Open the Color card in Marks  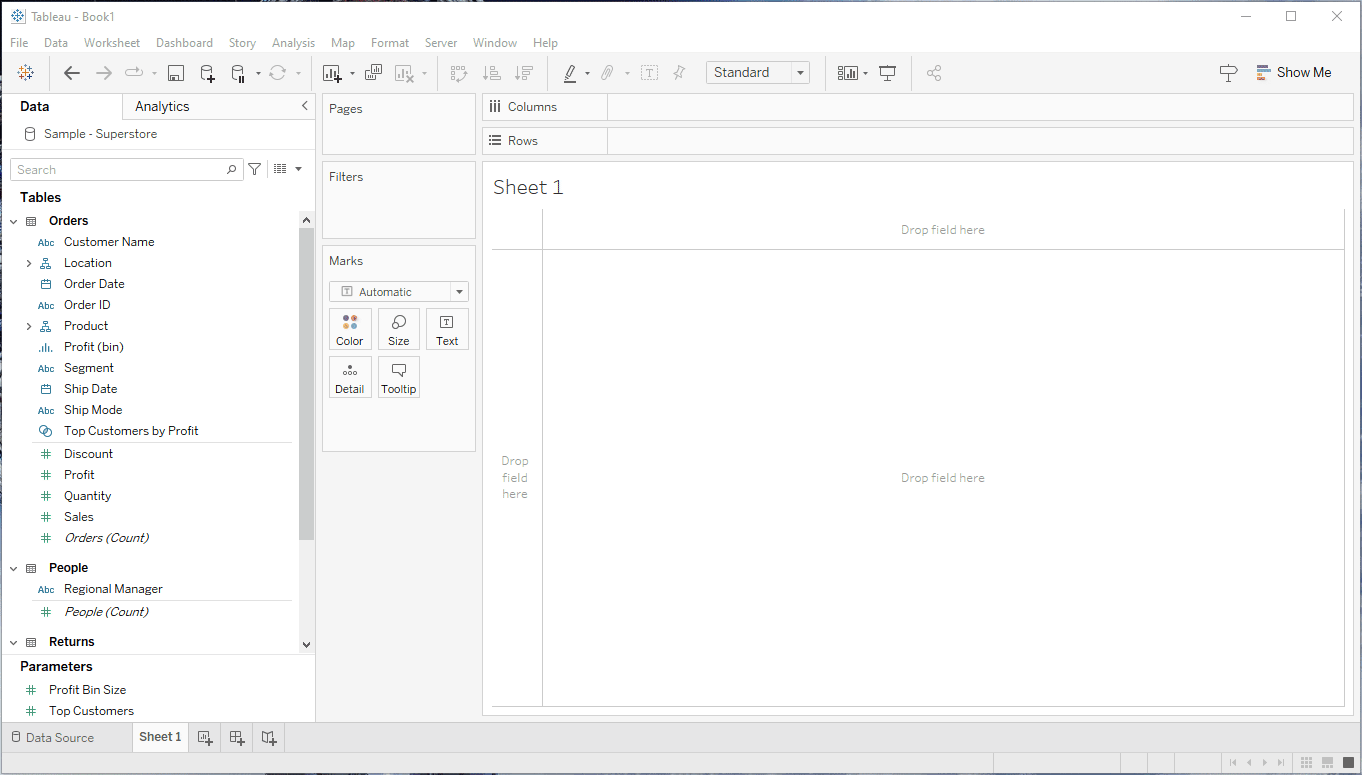(350, 329)
